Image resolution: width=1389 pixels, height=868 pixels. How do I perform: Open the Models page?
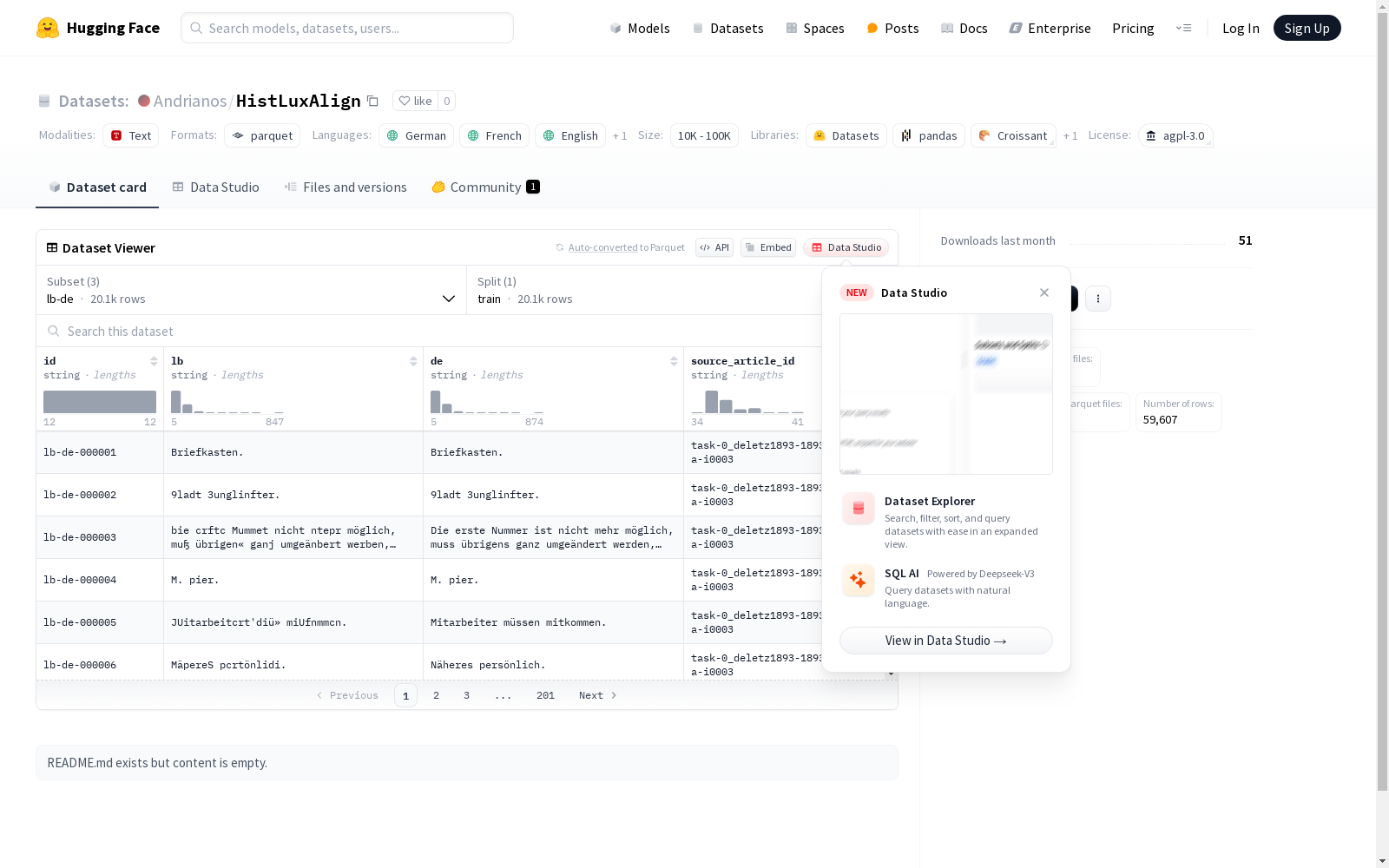pyautogui.click(x=640, y=28)
